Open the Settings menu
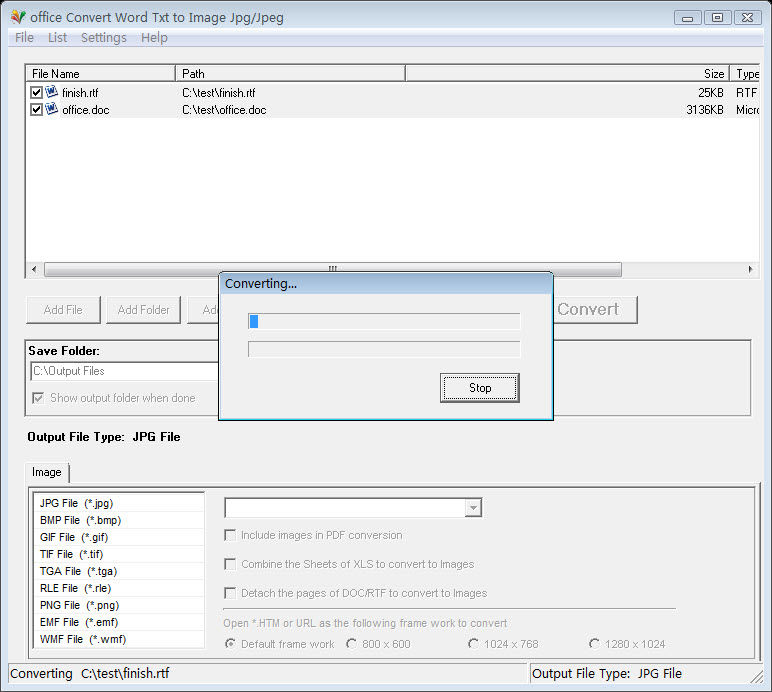The height and width of the screenshot is (692, 772). pyautogui.click(x=104, y=37)
